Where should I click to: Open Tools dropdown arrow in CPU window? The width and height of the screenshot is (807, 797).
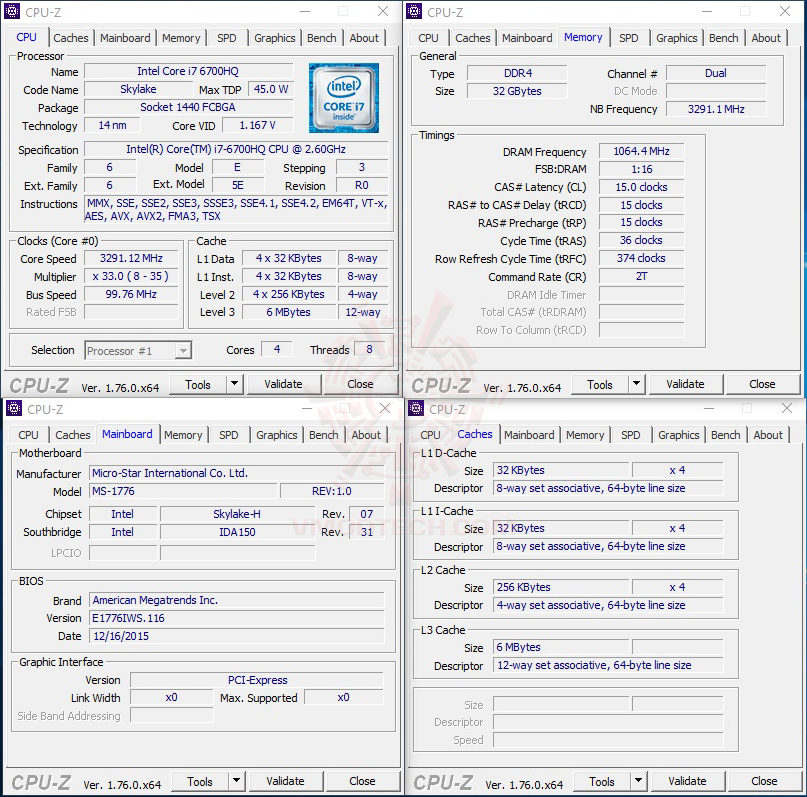(x=235, y=384)
